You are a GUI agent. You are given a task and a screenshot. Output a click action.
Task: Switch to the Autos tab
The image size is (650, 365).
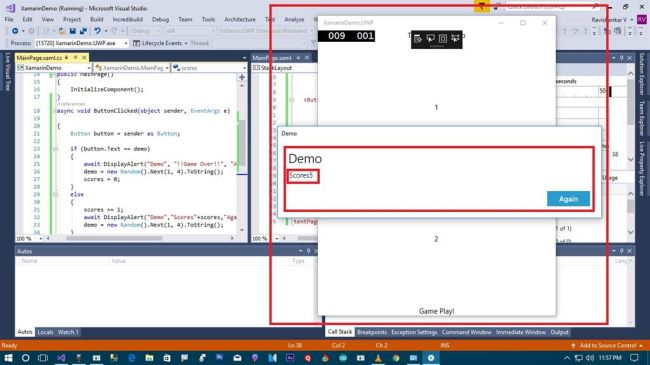coord(24,332)
